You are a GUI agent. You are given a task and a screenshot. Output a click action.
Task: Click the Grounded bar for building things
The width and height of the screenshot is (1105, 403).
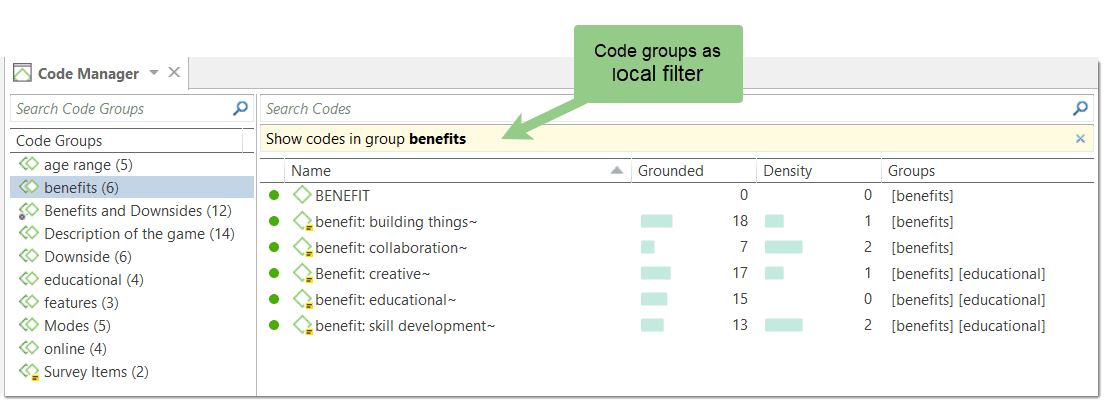tap(656, 222)
